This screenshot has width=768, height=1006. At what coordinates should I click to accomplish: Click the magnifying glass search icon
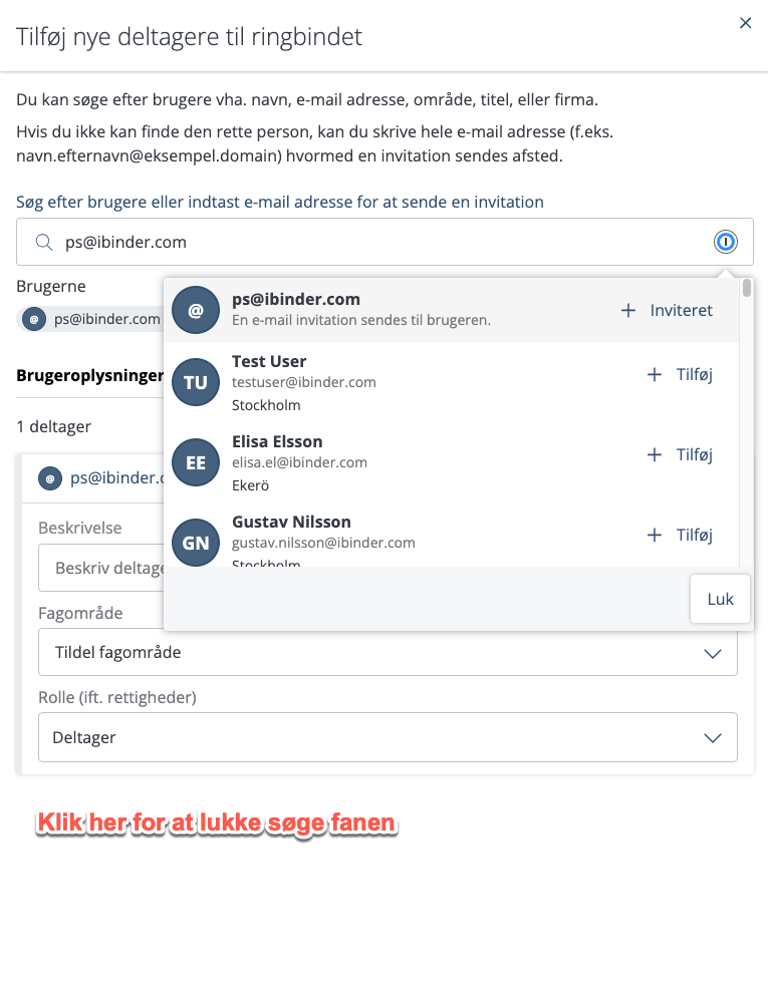tap(43, 242)
